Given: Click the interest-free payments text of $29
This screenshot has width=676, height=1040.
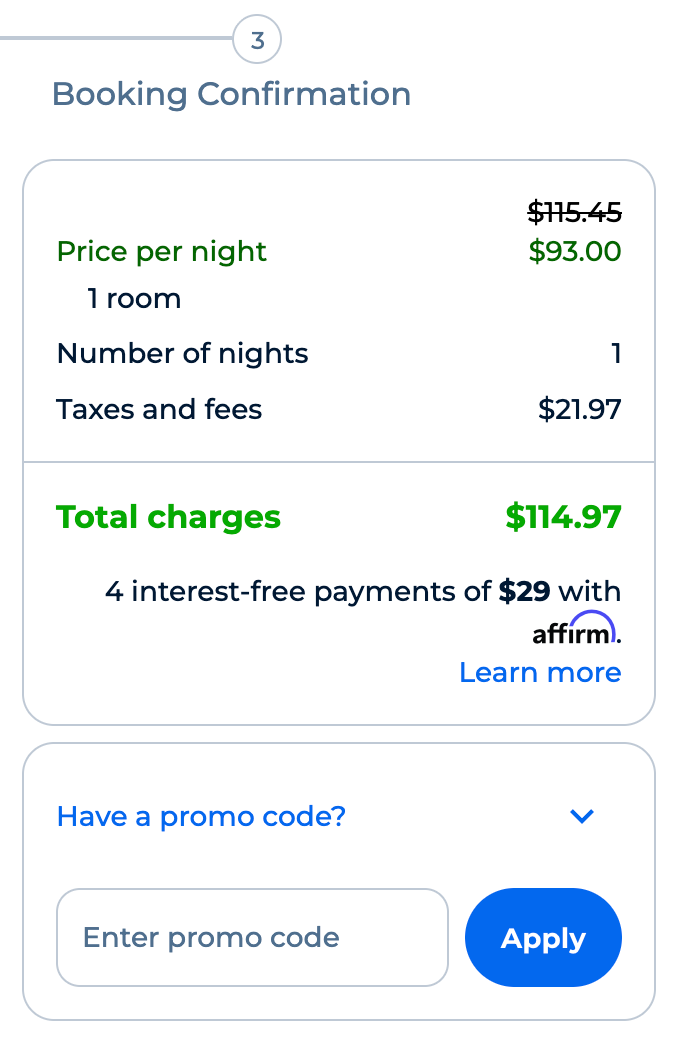Looking at the screenshot, I should [x=363, y=591].
